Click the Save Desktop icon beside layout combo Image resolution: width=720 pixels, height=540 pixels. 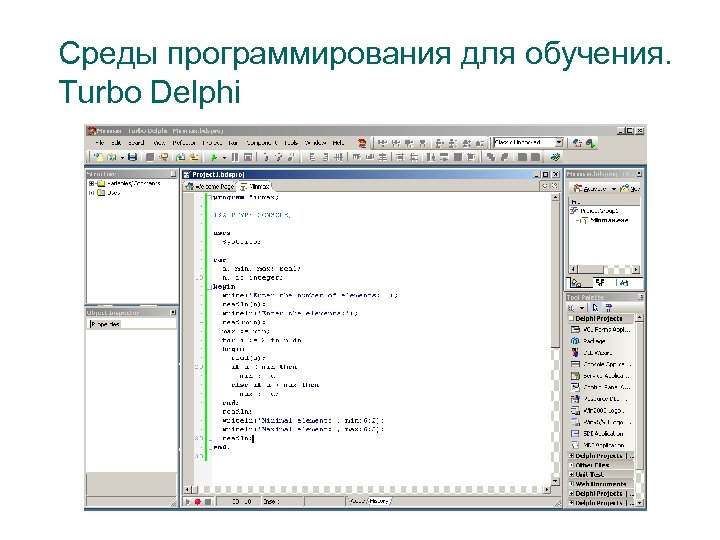tap(577, 143)
